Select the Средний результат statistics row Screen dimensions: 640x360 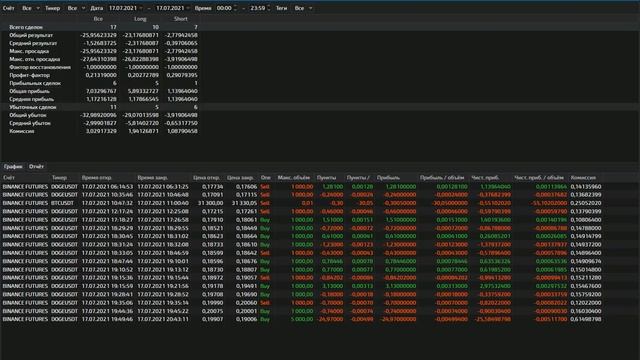click(x=100, y=43)
